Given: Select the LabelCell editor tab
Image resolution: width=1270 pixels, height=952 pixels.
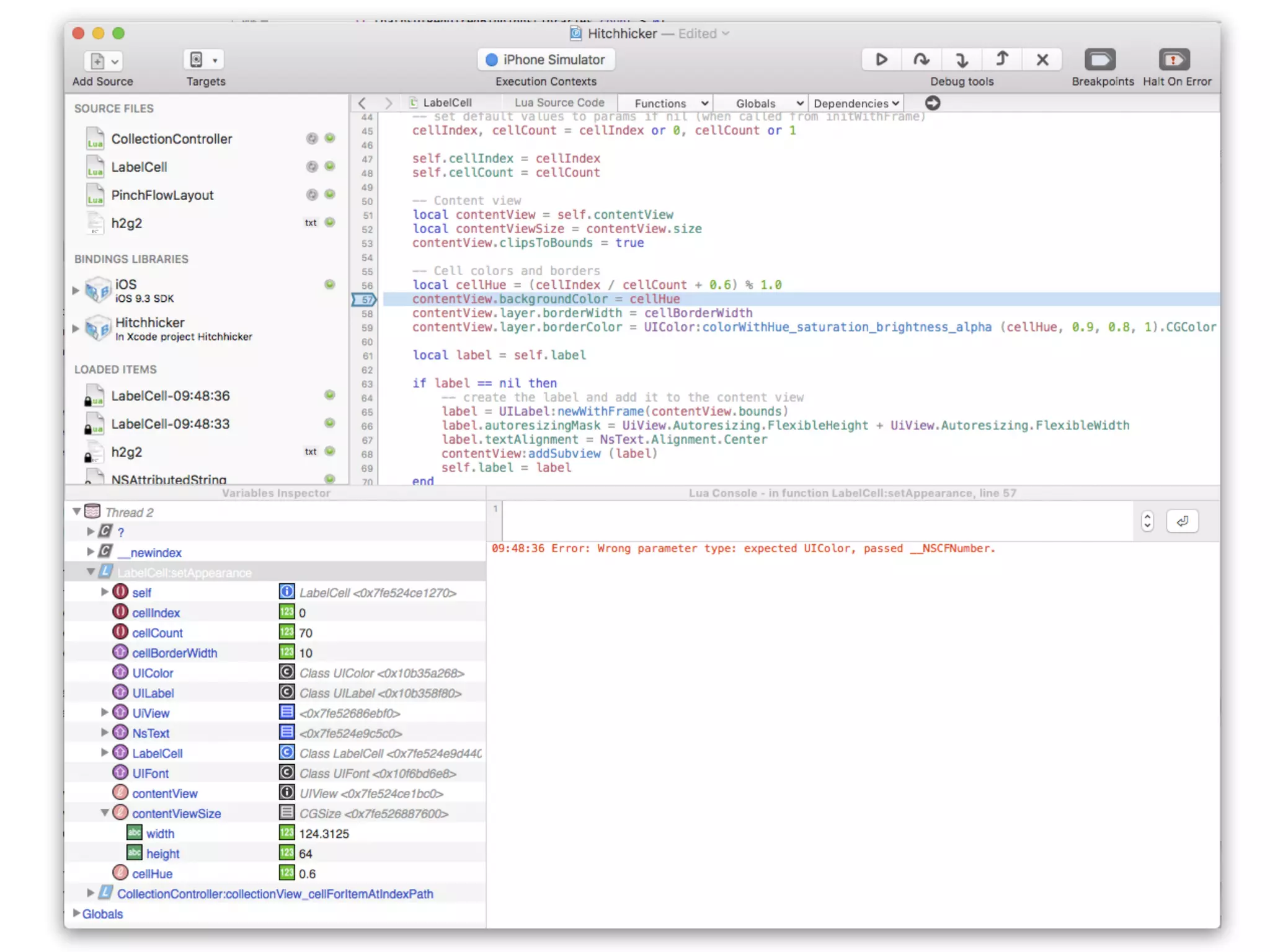Looking at the screenshot, I should coord(440,103).
